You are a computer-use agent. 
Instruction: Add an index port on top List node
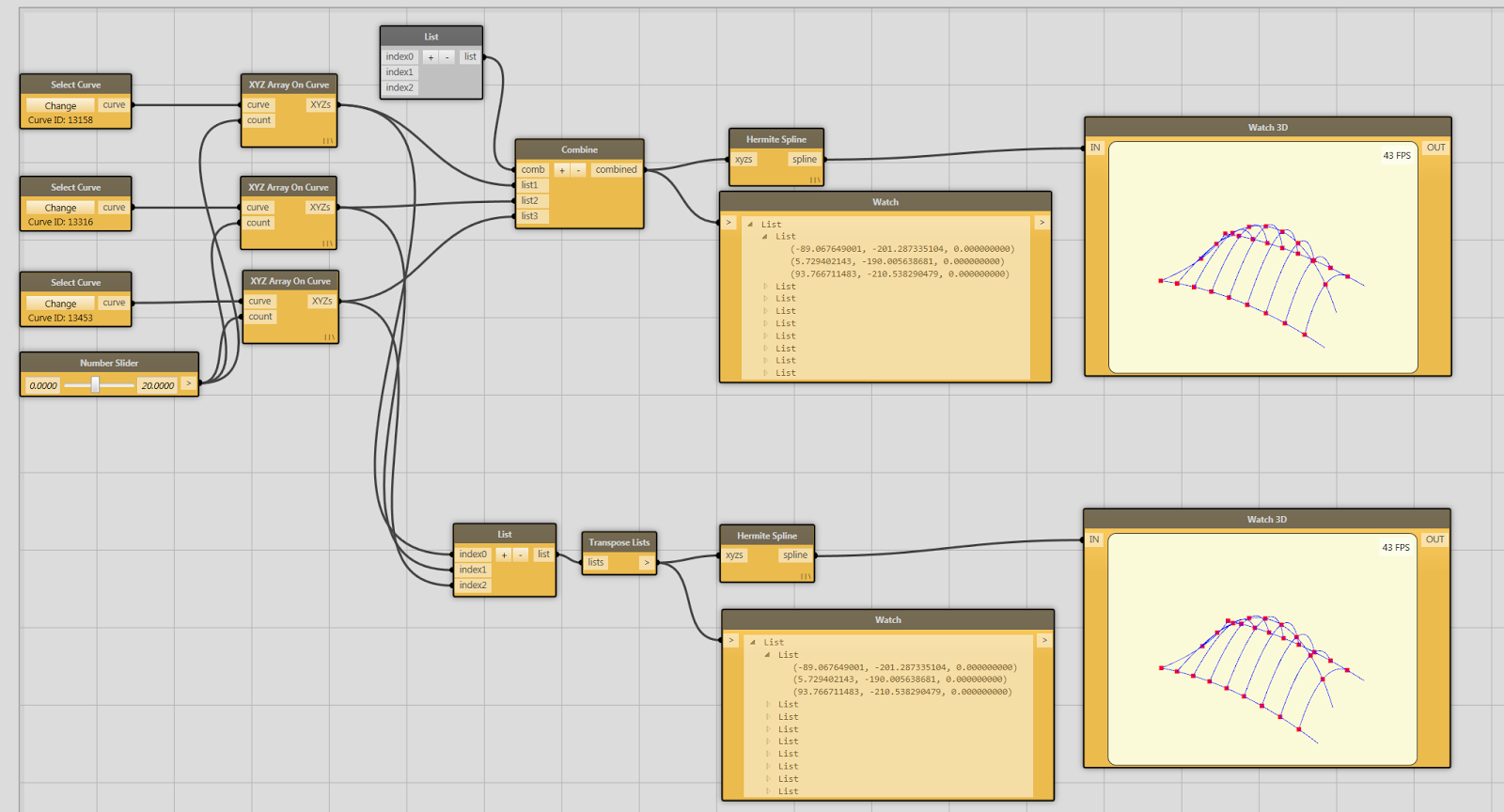(x=431, y=57)
